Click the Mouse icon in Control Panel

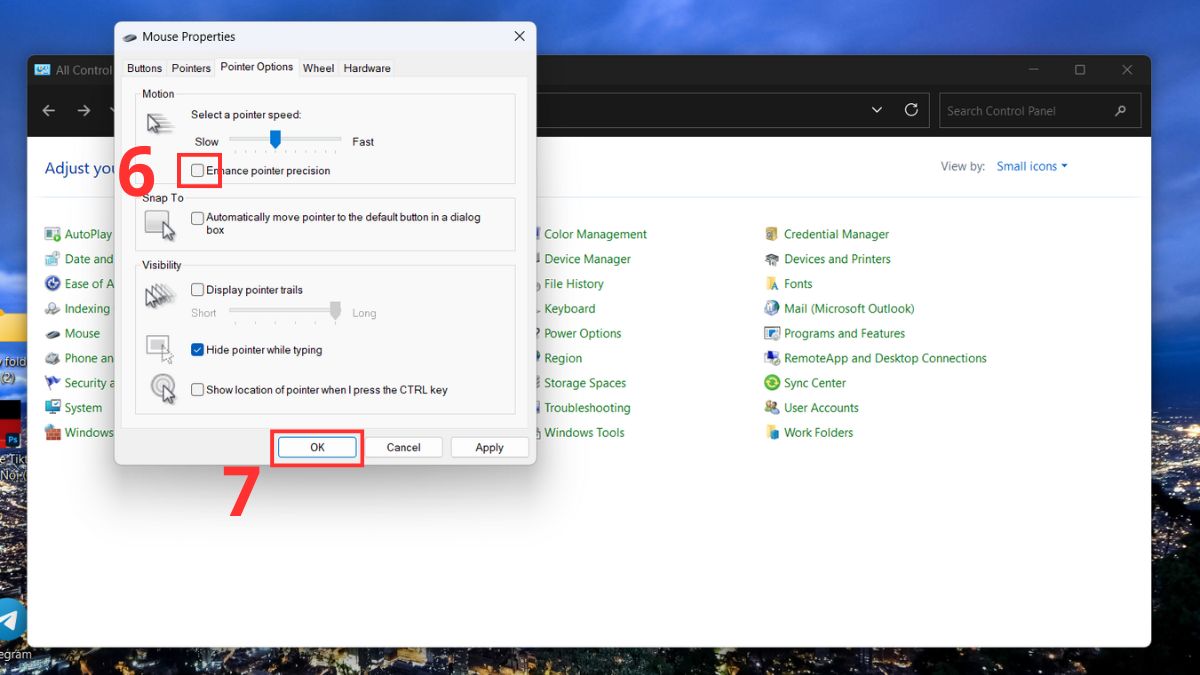click(x=53, y=334)
